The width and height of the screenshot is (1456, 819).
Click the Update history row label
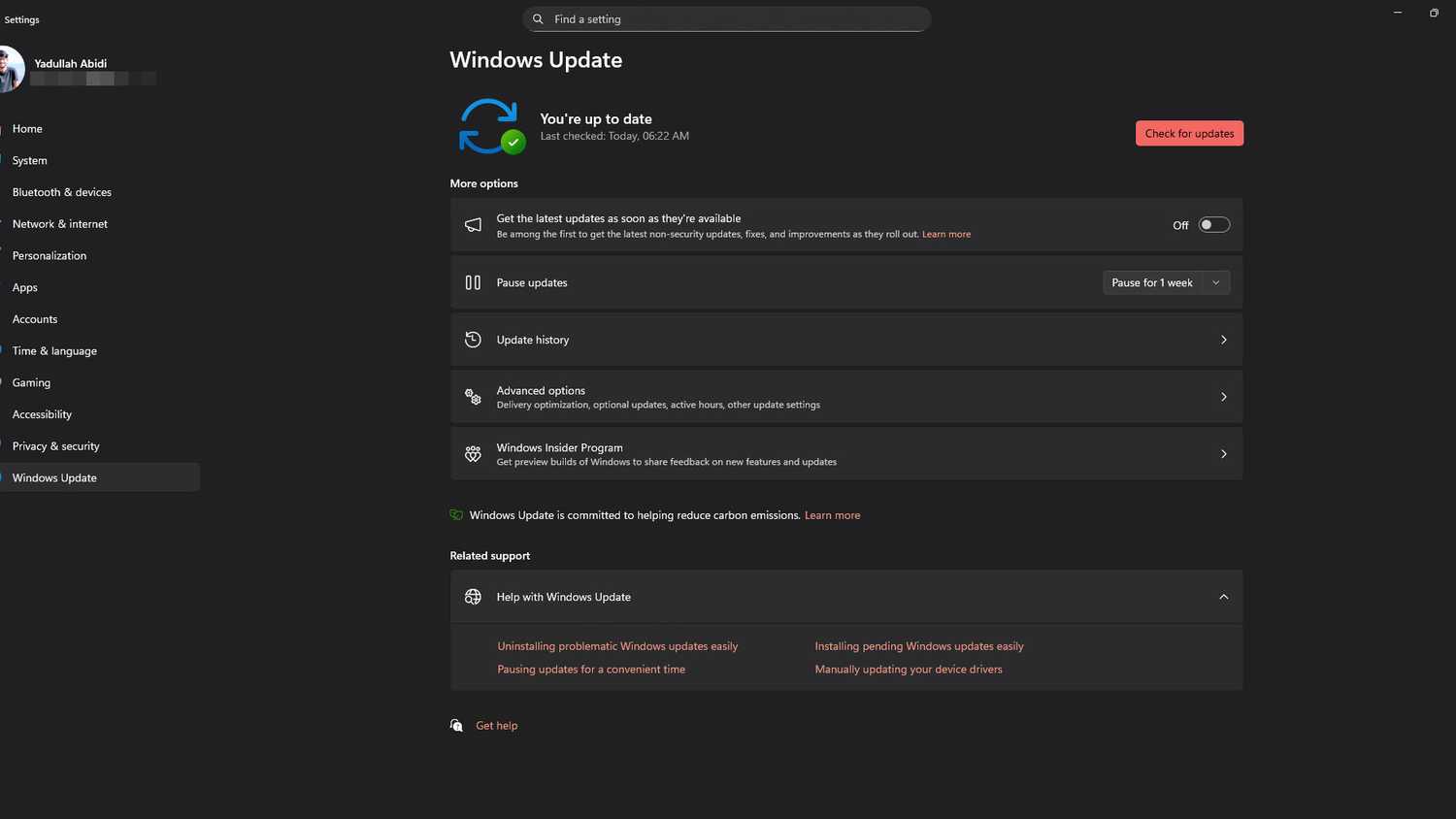[x=533, y=341]
